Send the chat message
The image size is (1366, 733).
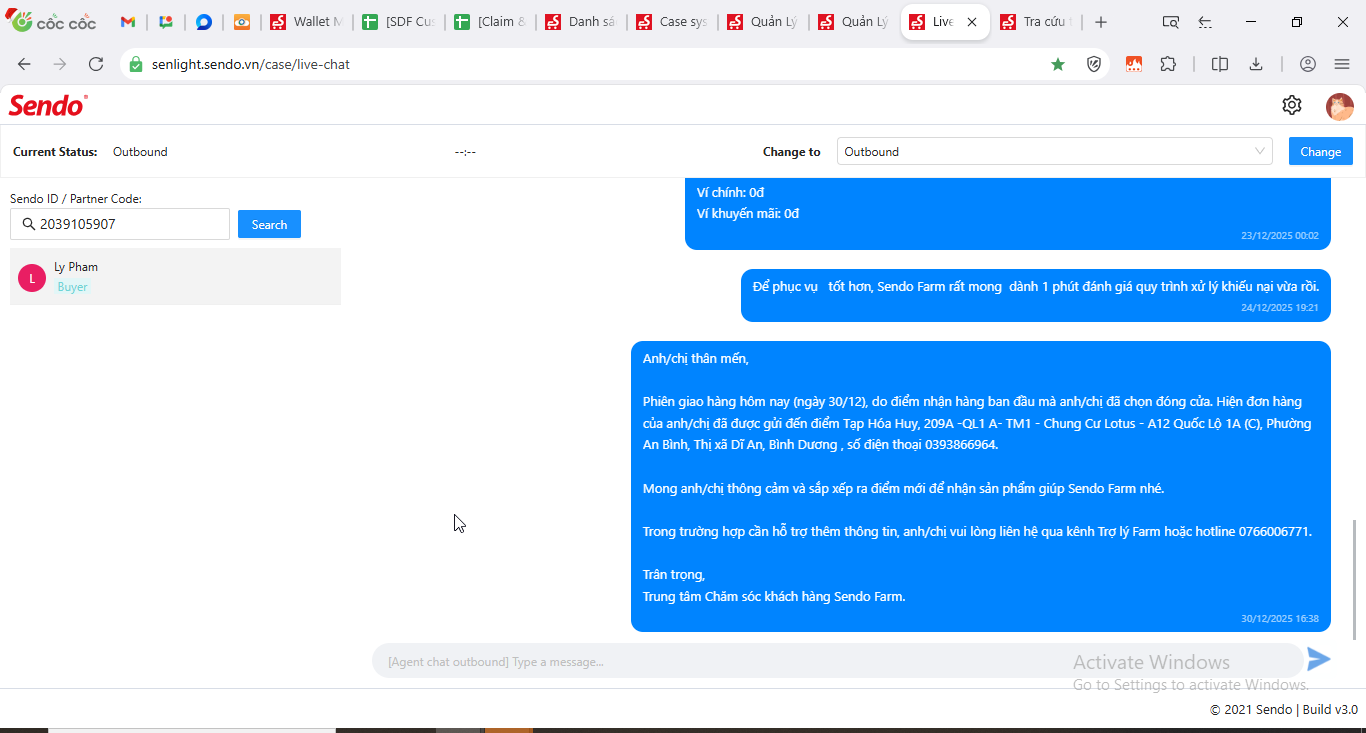coord(1319,659)
